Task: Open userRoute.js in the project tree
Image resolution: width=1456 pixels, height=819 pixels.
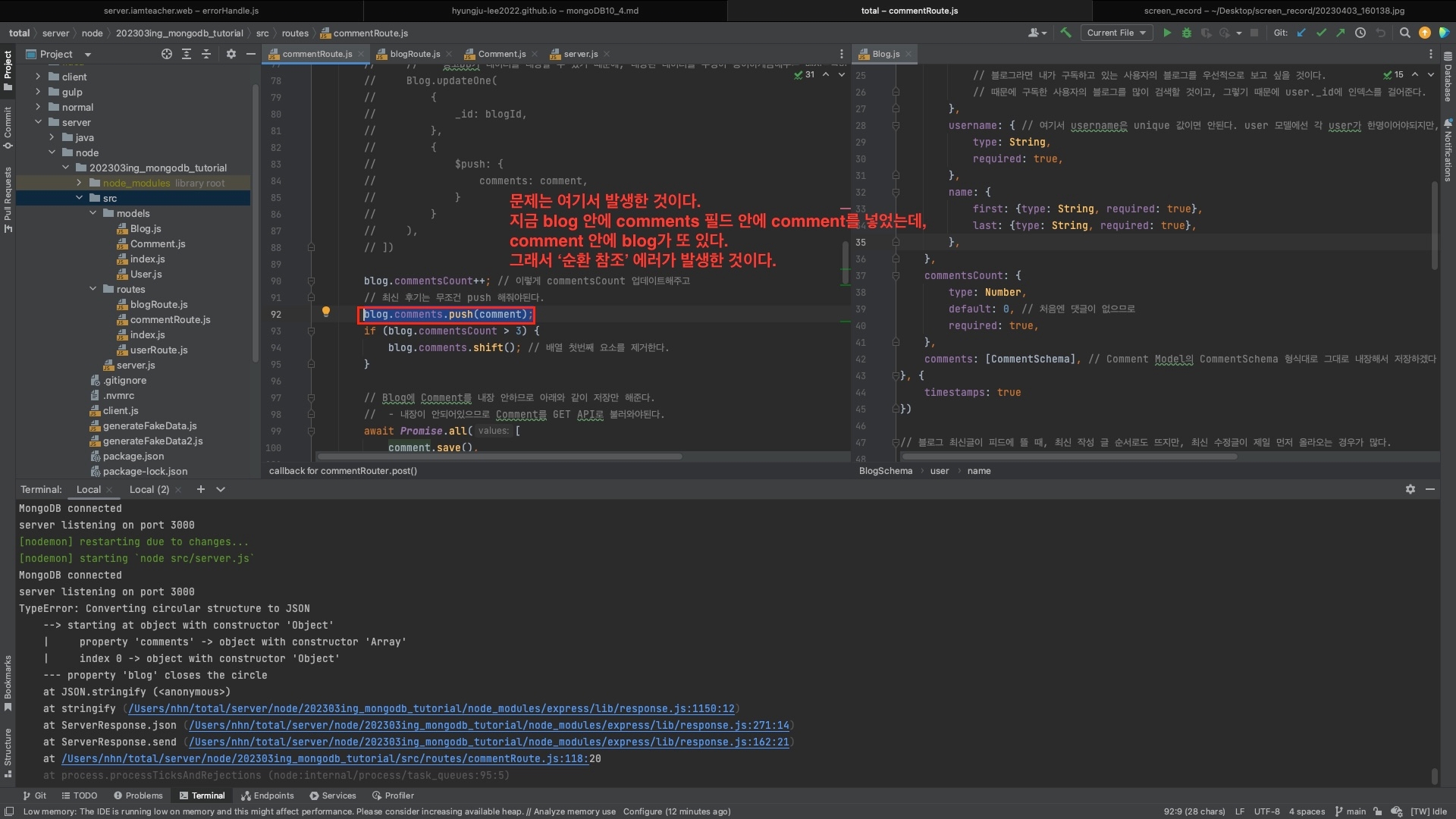Action: pos(158,350)
